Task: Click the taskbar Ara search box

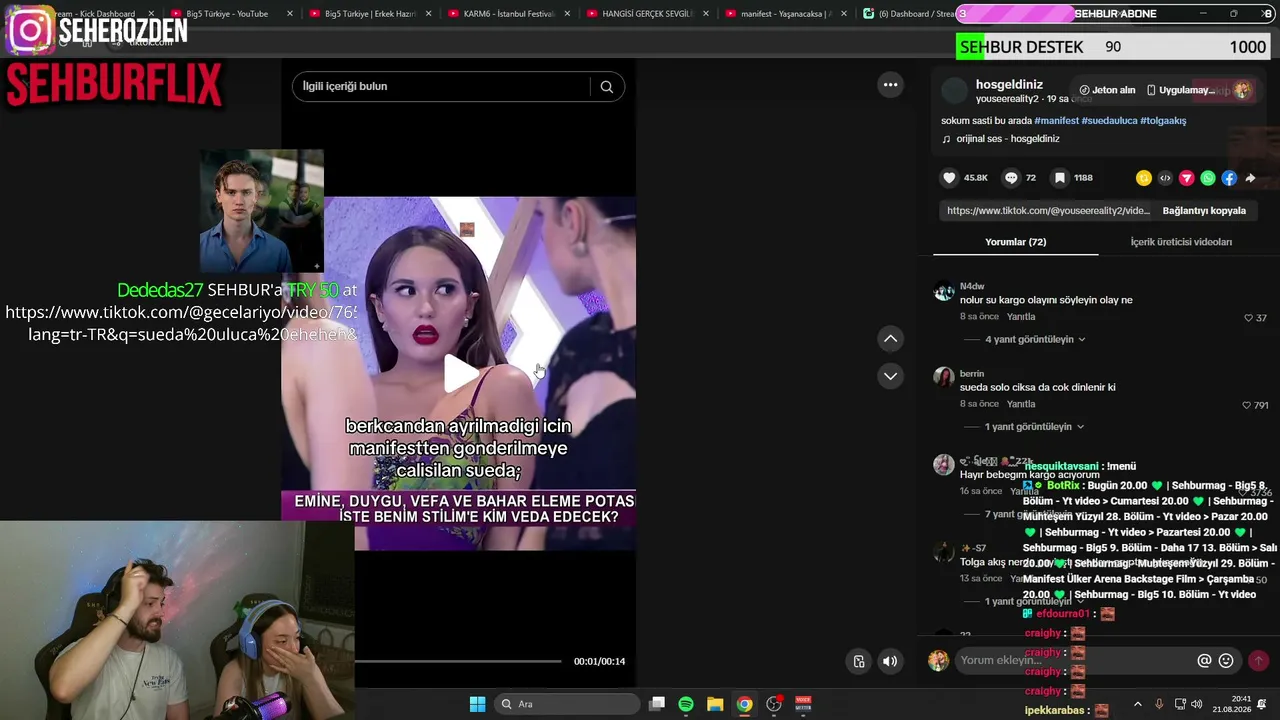Action: tap(567, 704)
